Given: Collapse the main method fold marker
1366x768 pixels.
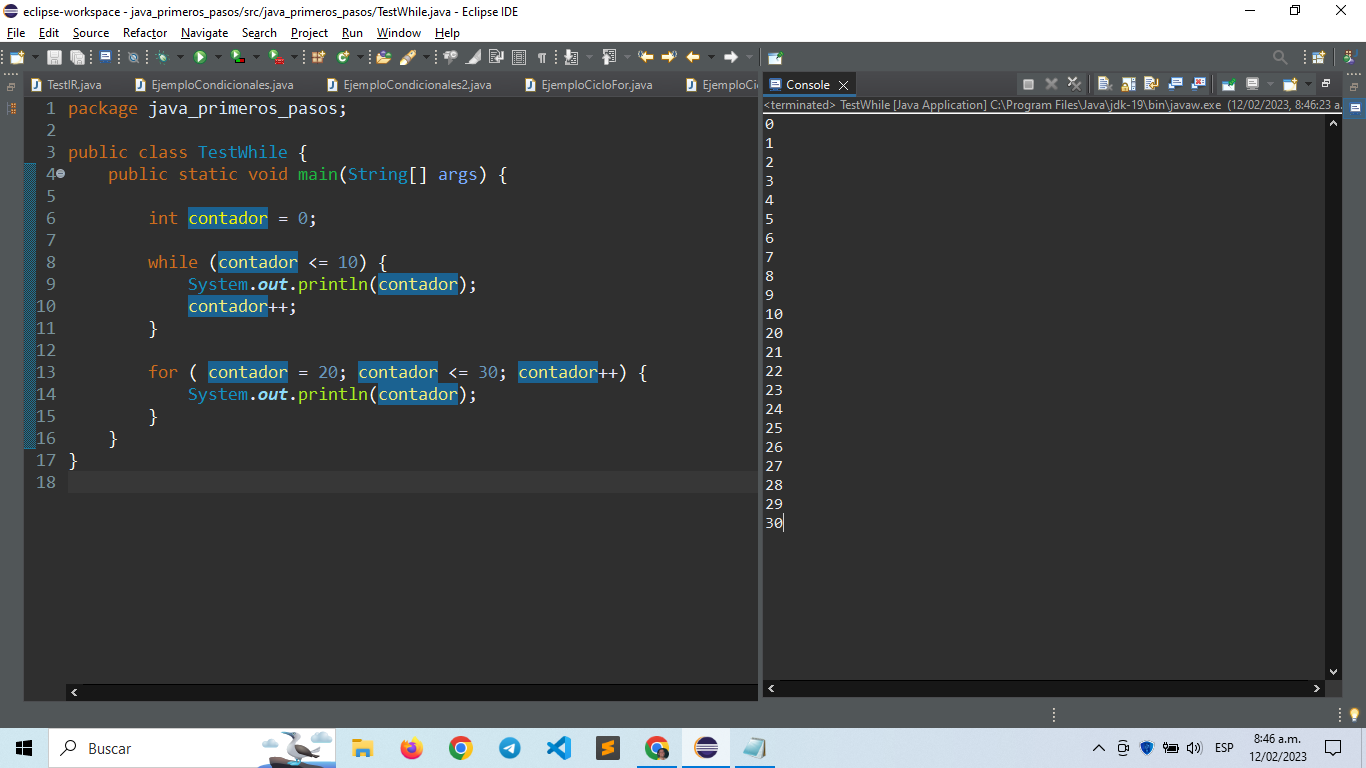Looking at the screenshot, I should click(x=60, y=174).
